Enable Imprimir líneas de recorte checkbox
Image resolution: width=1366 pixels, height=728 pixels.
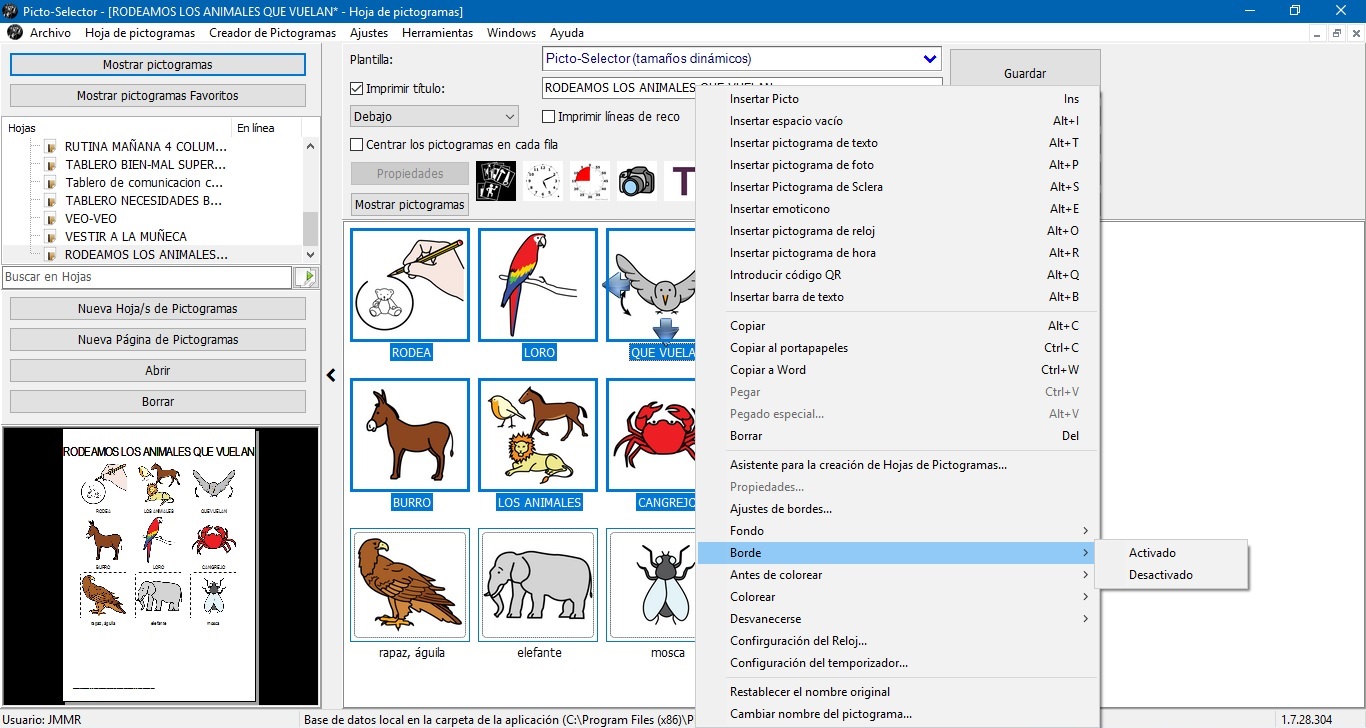click(x=548, y=117)
